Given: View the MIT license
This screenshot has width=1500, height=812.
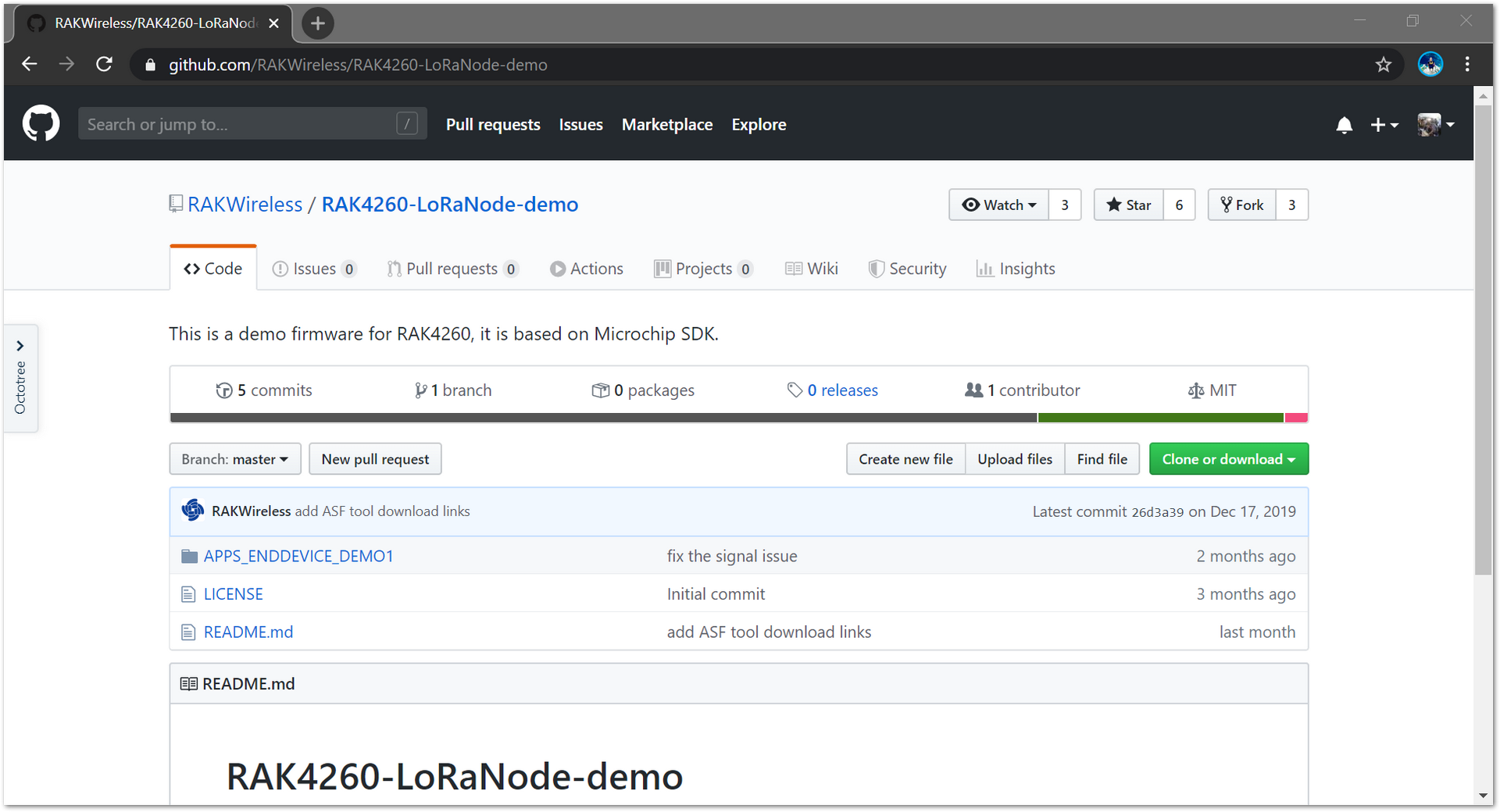Looking at the screenshot, I should tap(1212, 390).
